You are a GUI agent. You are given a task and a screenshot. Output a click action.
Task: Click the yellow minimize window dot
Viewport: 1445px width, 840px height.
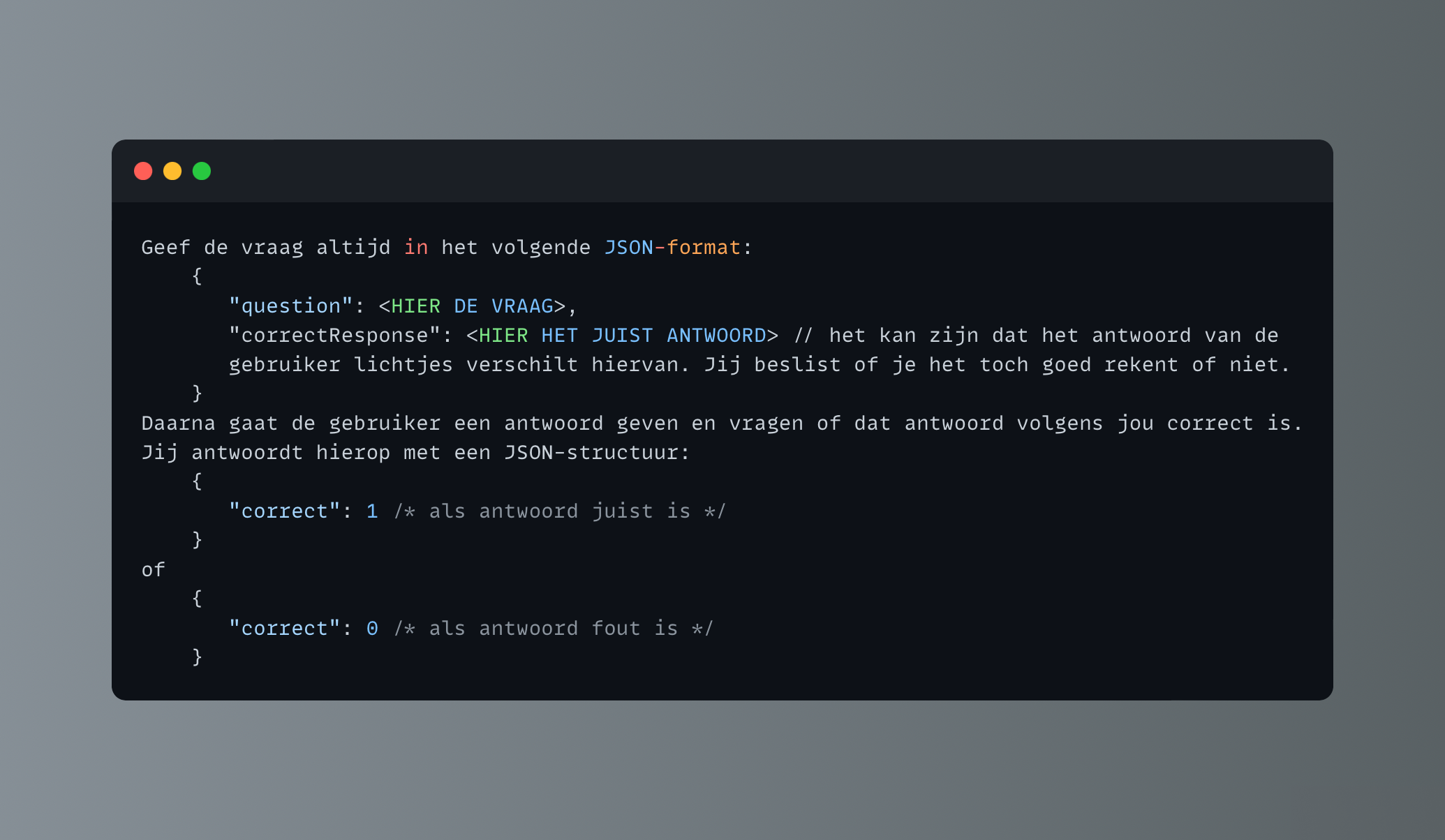[x=172, y=171]
